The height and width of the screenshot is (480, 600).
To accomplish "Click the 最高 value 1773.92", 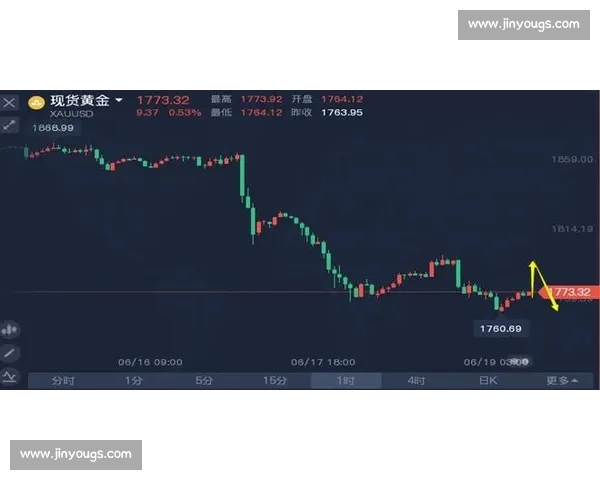I will (261, 100).
